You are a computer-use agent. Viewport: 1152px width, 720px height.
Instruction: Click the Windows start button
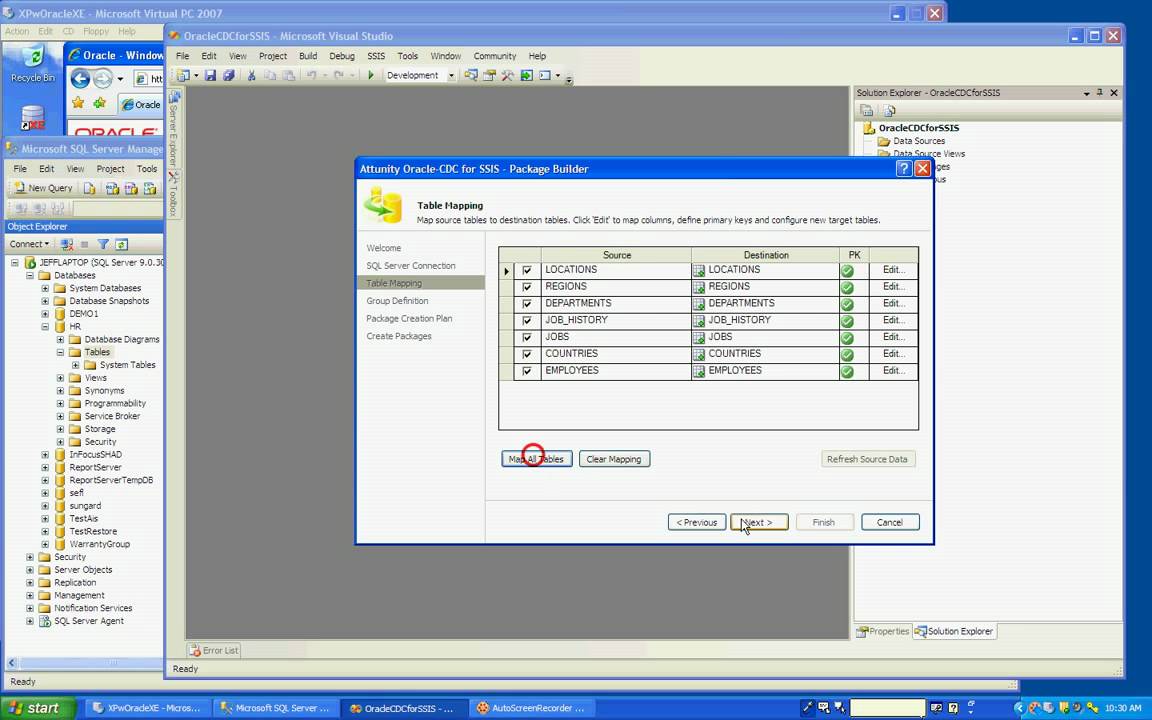(37, 708)
